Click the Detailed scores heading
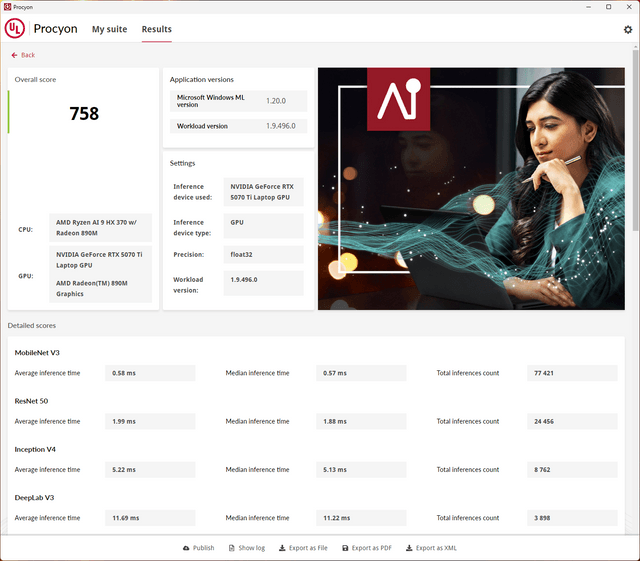 (32, 325)
